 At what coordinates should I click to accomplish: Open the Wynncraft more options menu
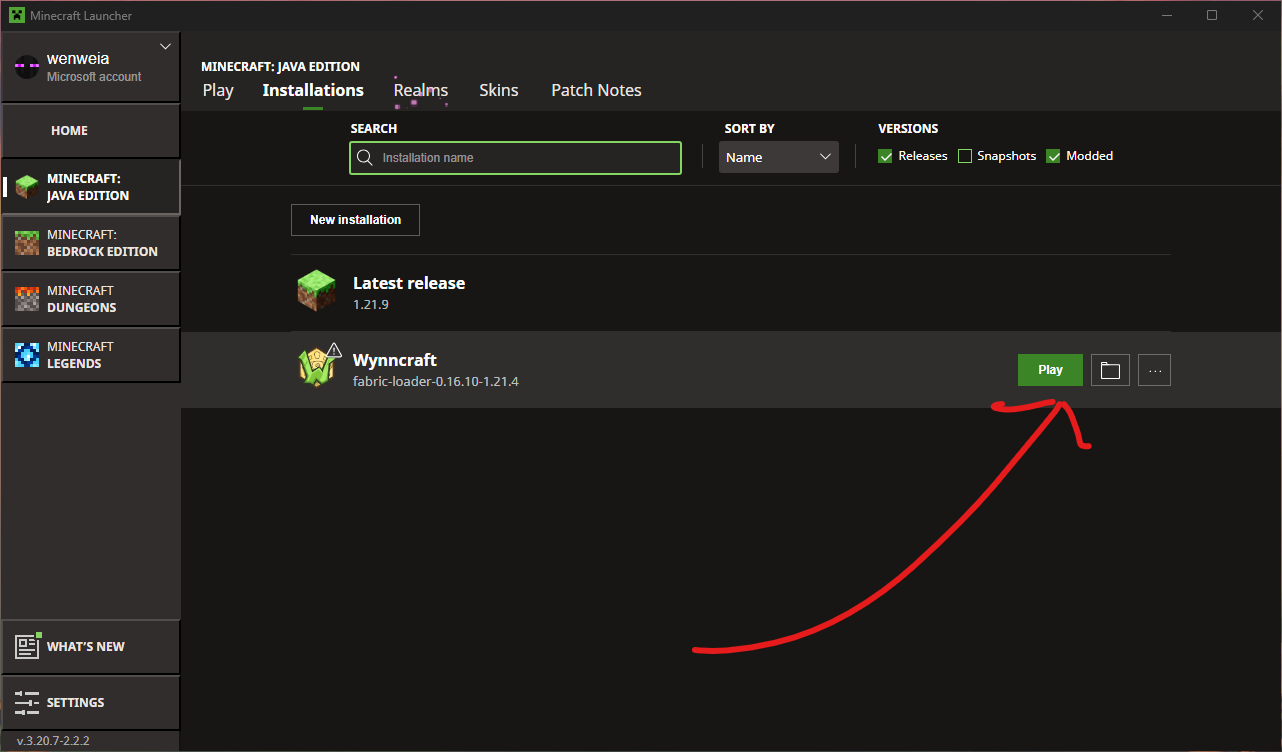pyautogui.click(x=1154, y=369)
